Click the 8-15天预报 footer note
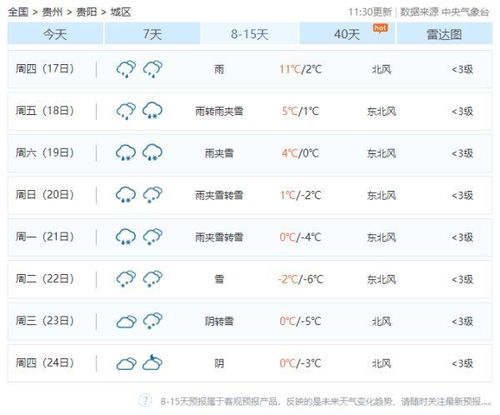 pyautogui.click(x=326, y=401)
